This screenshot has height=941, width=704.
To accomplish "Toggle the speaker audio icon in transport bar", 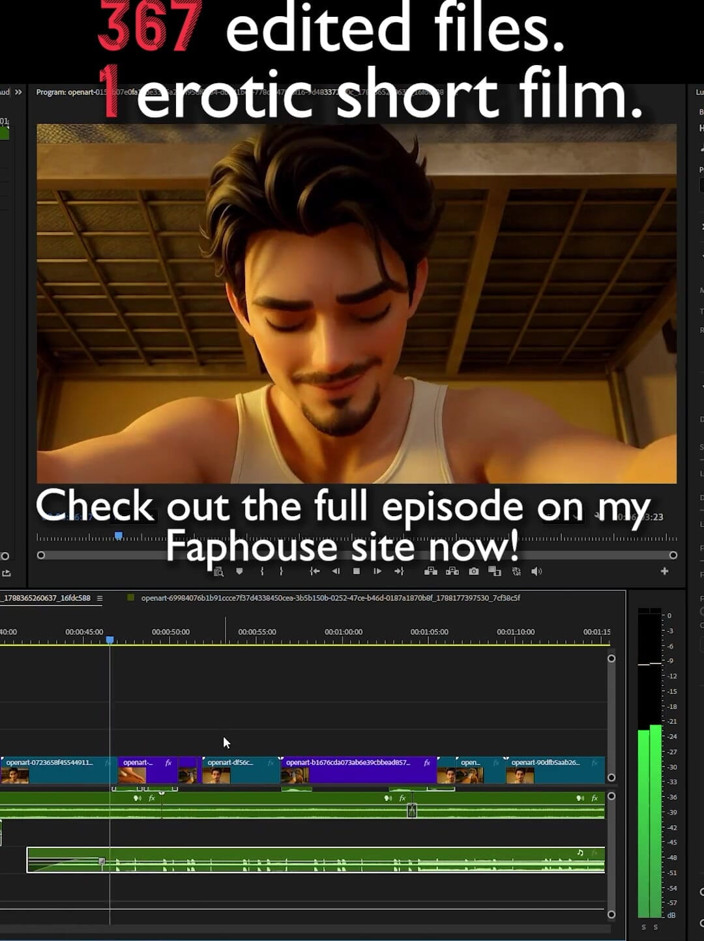I will tap(537, 571).
